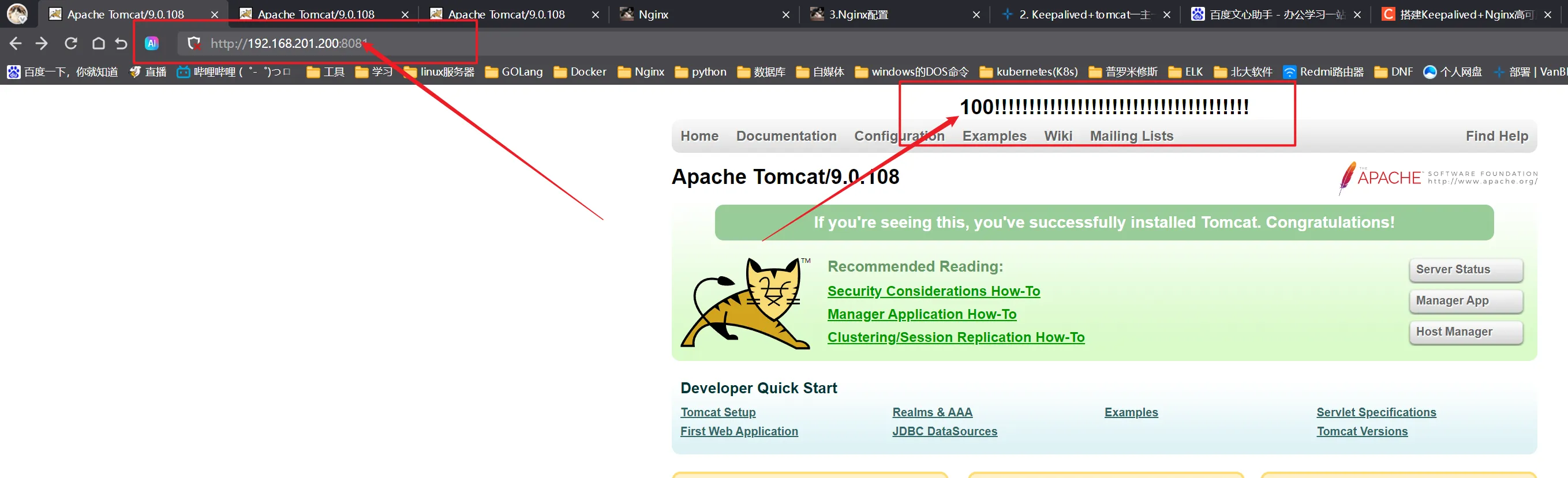Go to the browser home page
Screen dimensions: 1568x478
point(98,43)
